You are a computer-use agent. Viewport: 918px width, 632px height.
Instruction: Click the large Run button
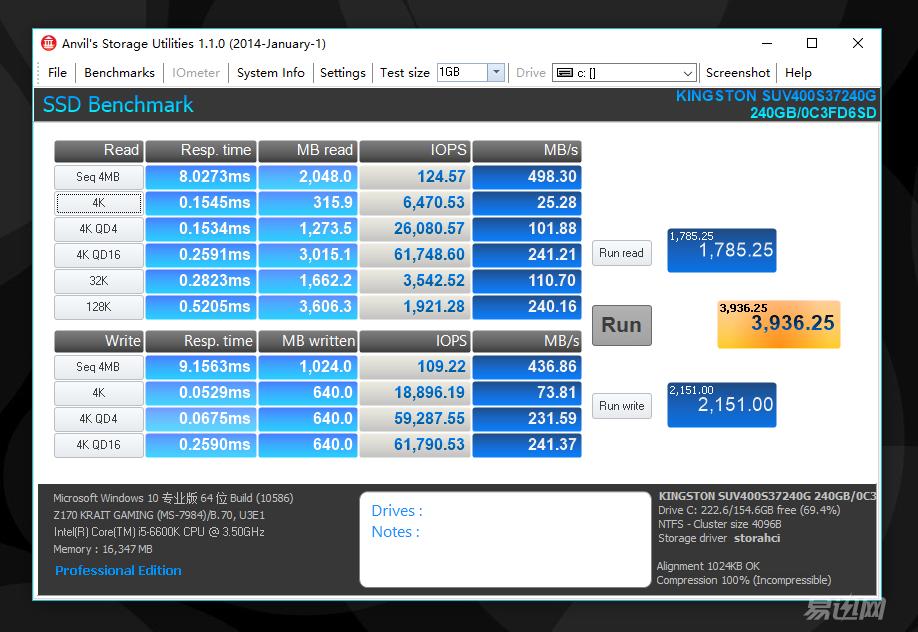tap(621, 325)
